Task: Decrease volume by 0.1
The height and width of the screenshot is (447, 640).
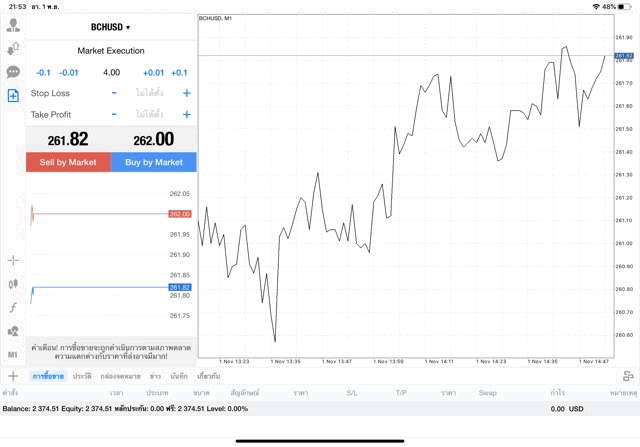Action: pyautogui.click(x=43, y=72)
